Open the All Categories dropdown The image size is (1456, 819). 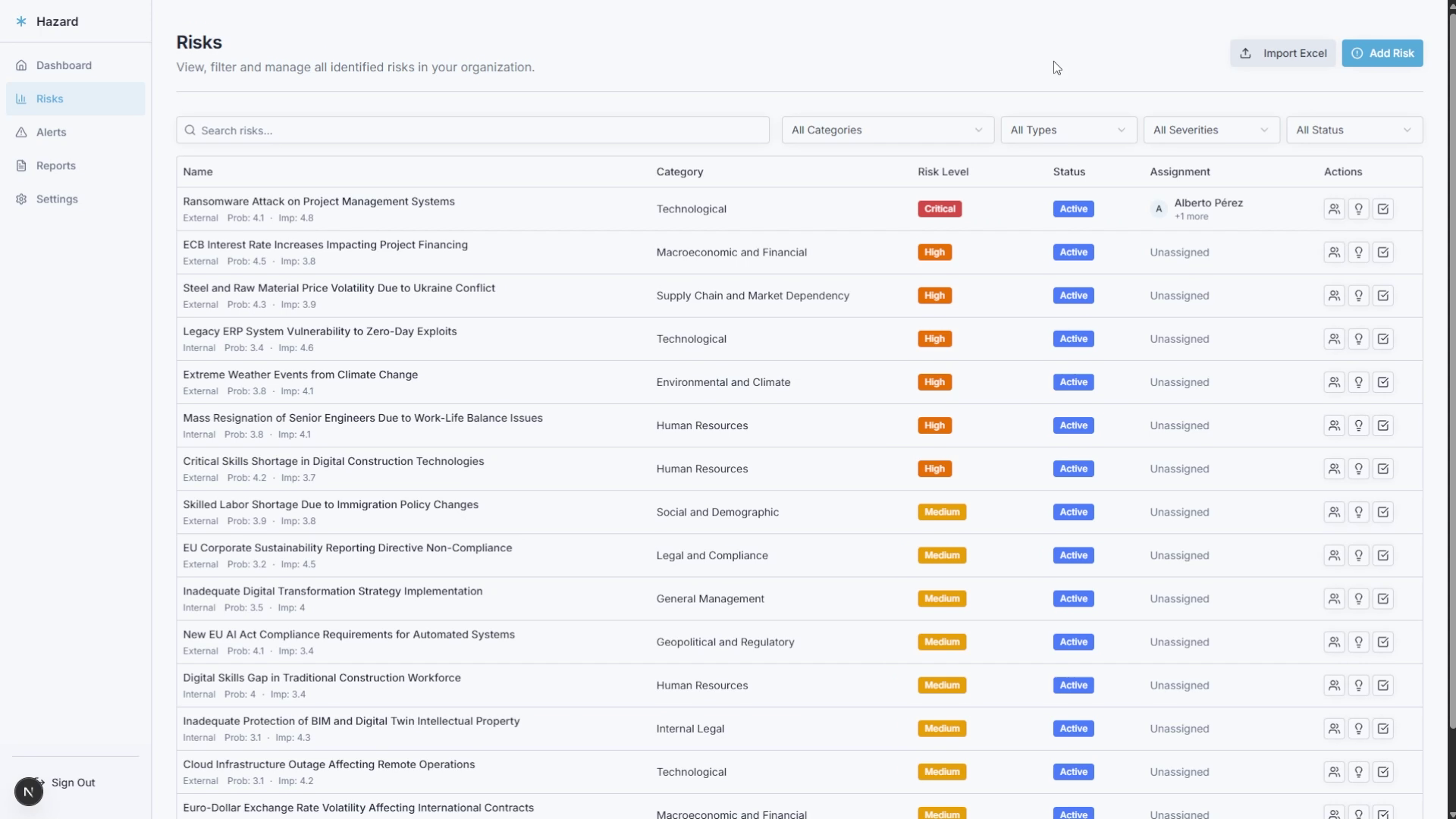click(886, 130)
